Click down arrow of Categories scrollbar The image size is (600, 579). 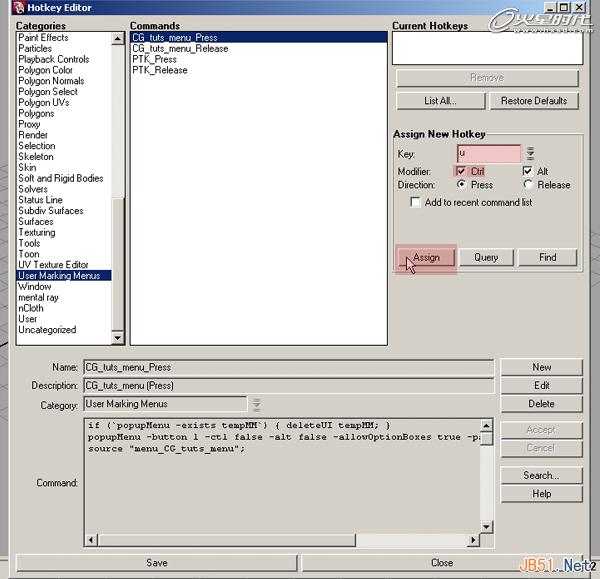pyautogui.click(x=117, y=338)
